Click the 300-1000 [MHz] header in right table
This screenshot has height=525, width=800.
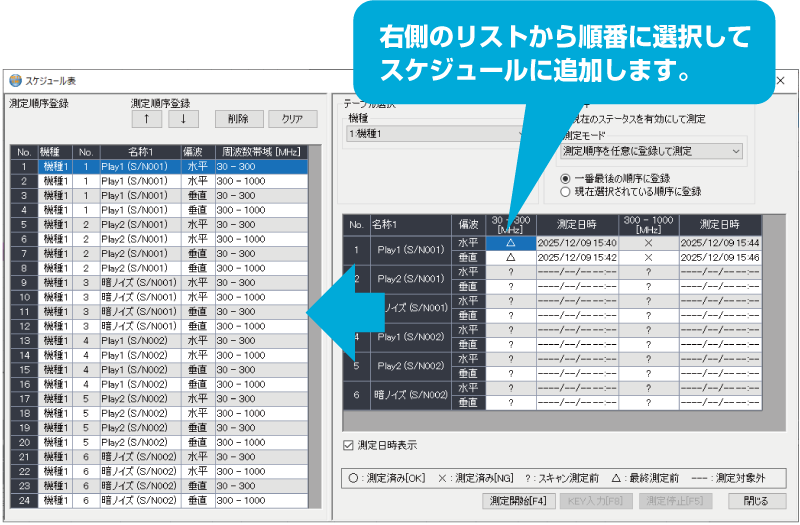648,225
